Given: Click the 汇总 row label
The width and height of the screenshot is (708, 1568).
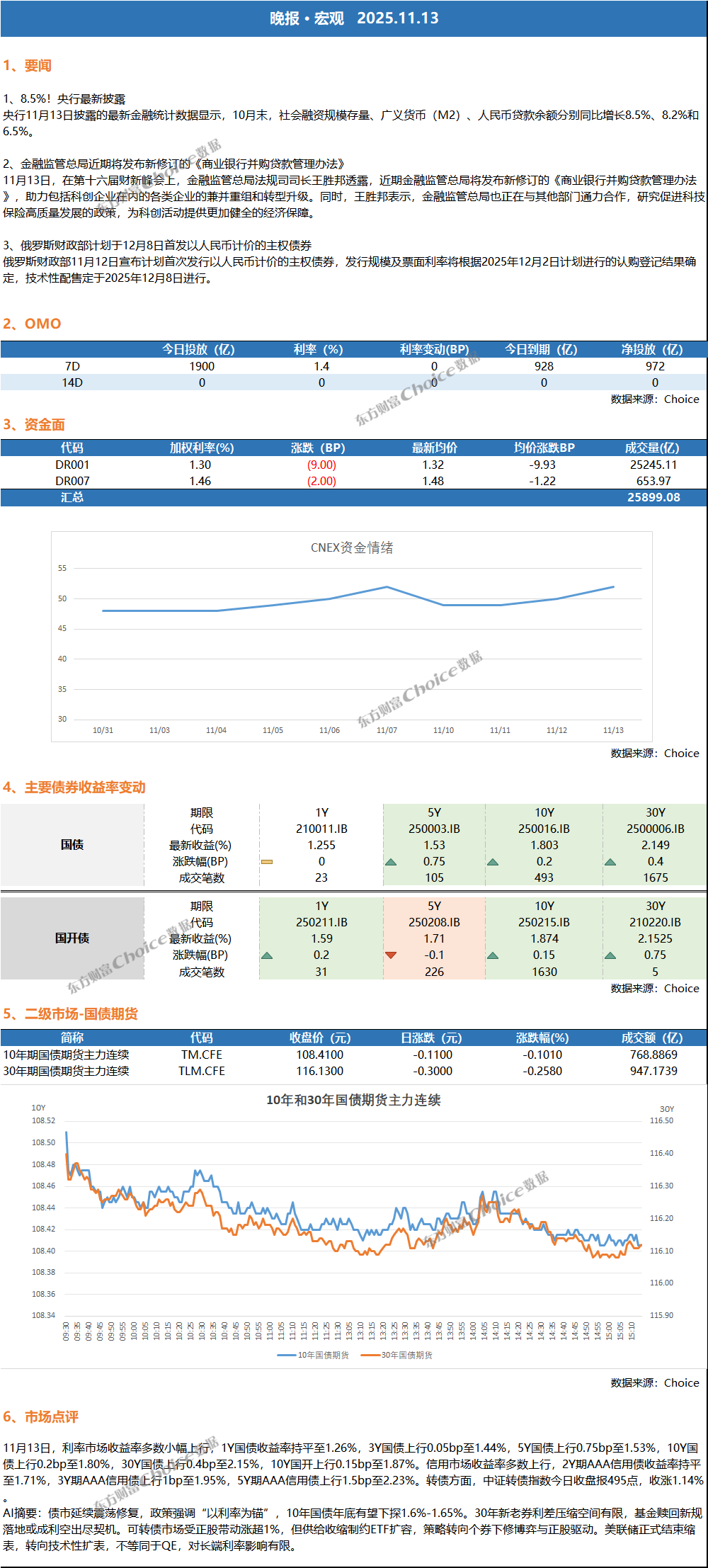Looking at the screenshot, I should click(x=72, y=497).
